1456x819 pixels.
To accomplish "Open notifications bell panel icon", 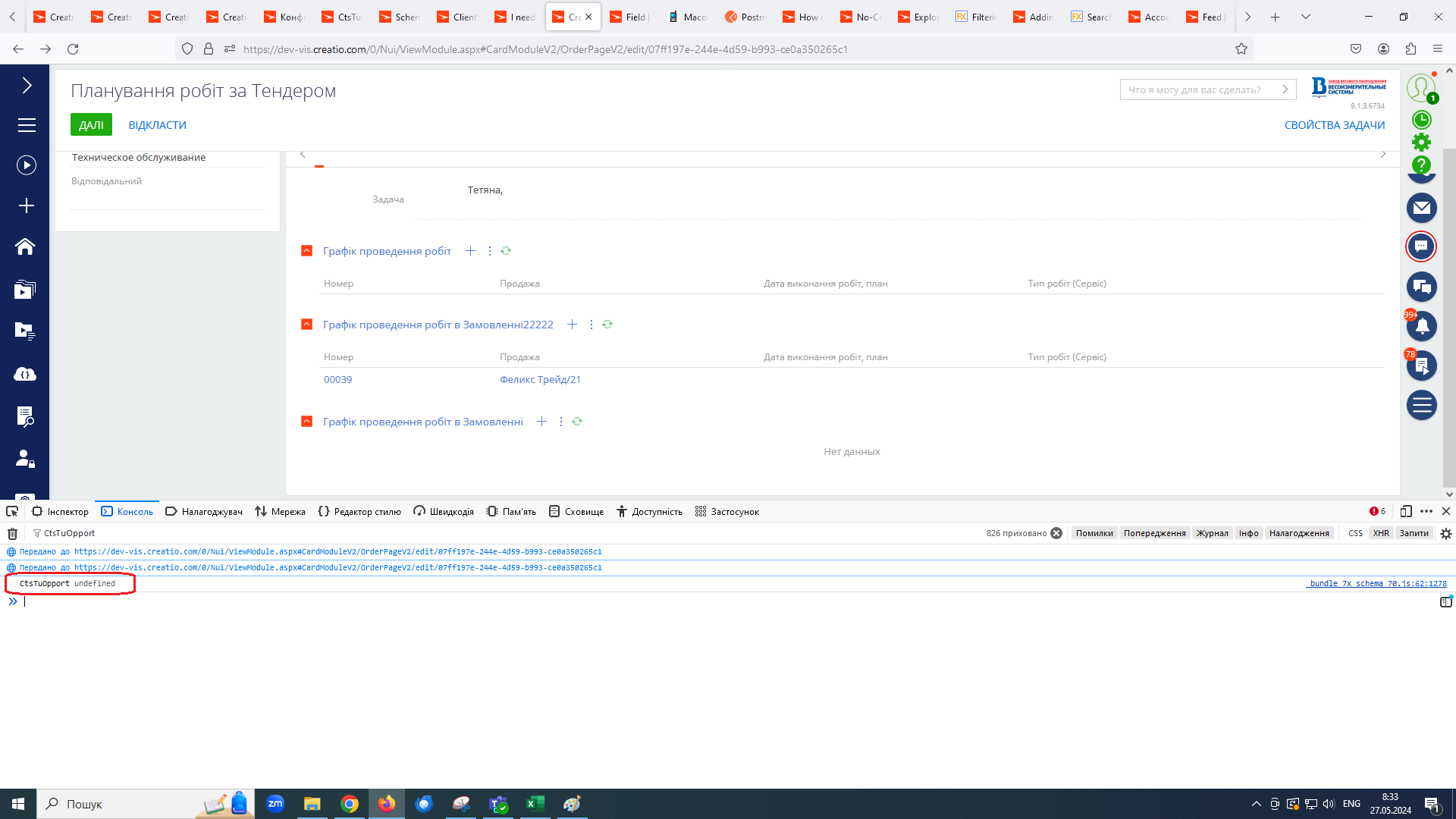I will [x=1422, y=326].
